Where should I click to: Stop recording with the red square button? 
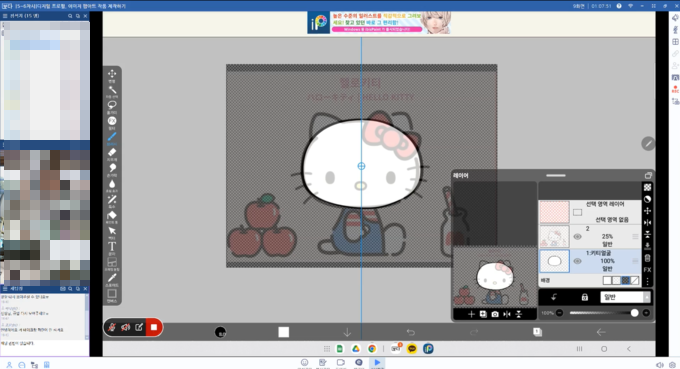point(154,327)
